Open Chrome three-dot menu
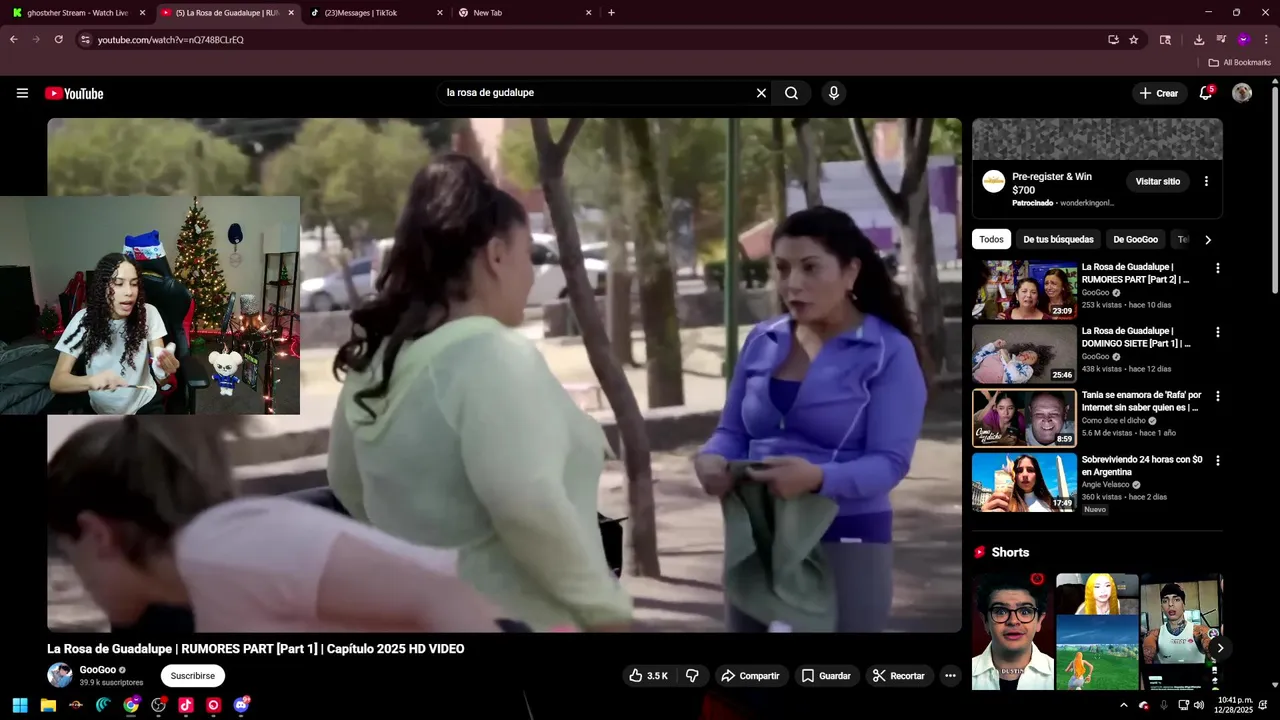The width and height of the screenshot is (1280, 720). (x=1266, y=40)
